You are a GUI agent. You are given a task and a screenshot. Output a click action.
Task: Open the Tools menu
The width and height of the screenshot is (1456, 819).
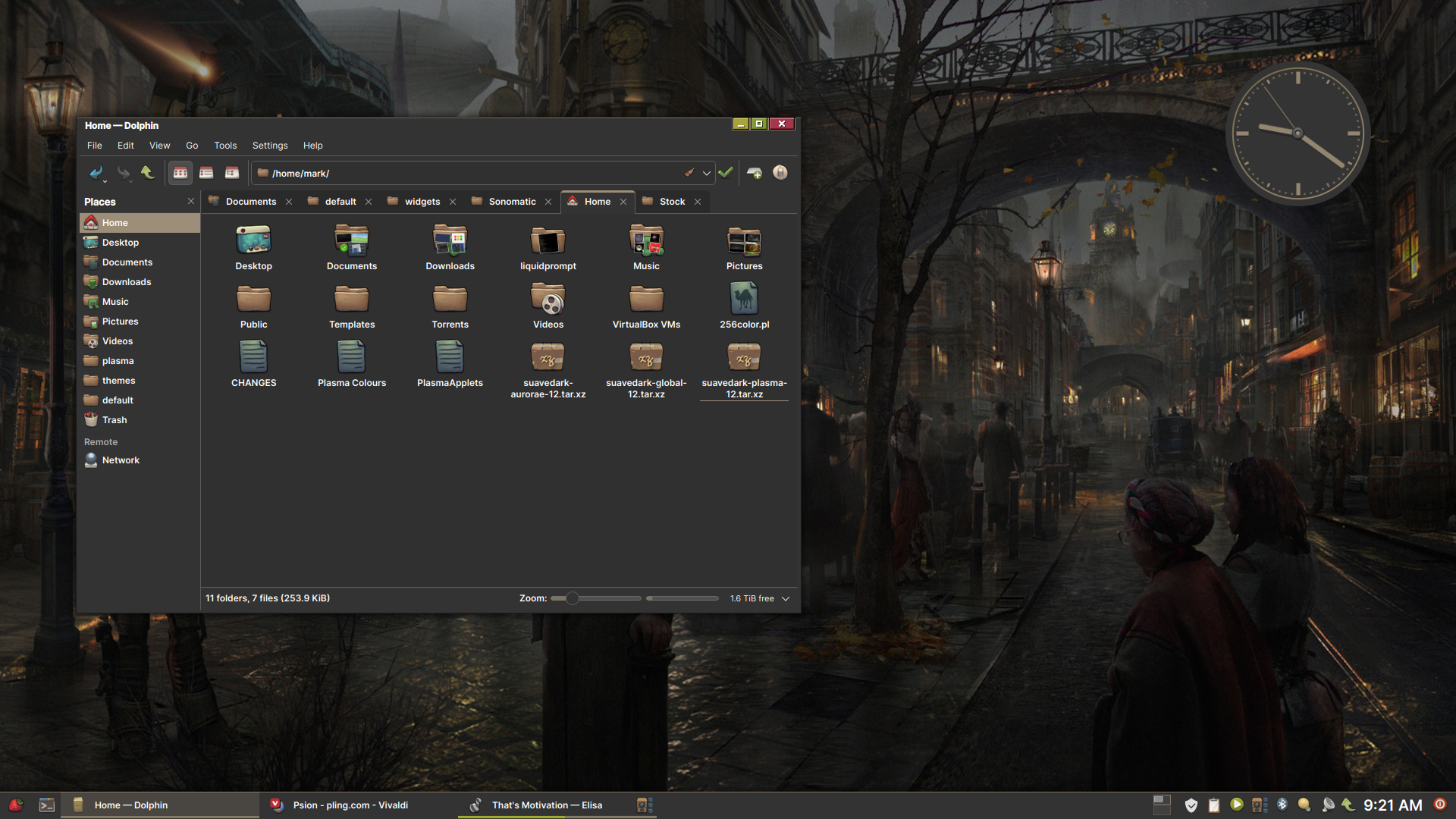coord(225,146)
